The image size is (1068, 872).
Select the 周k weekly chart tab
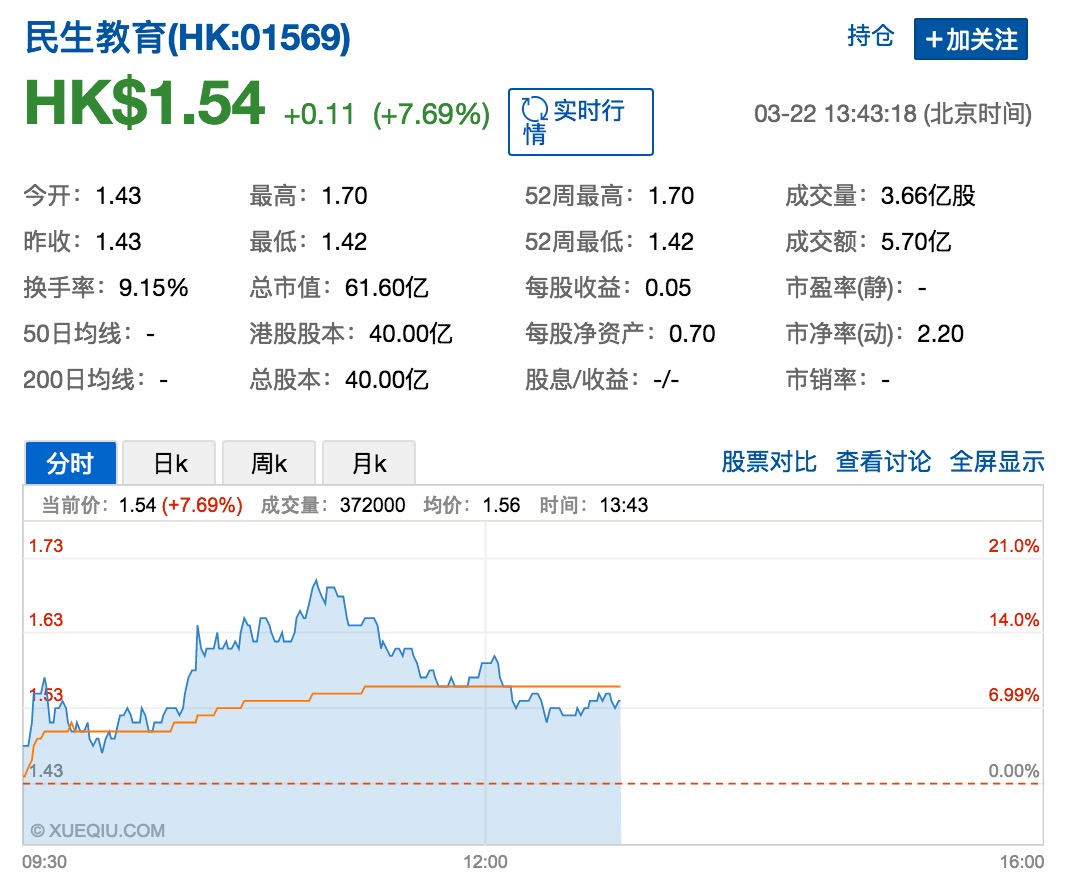pyautogui.click(x=268, y=463)
